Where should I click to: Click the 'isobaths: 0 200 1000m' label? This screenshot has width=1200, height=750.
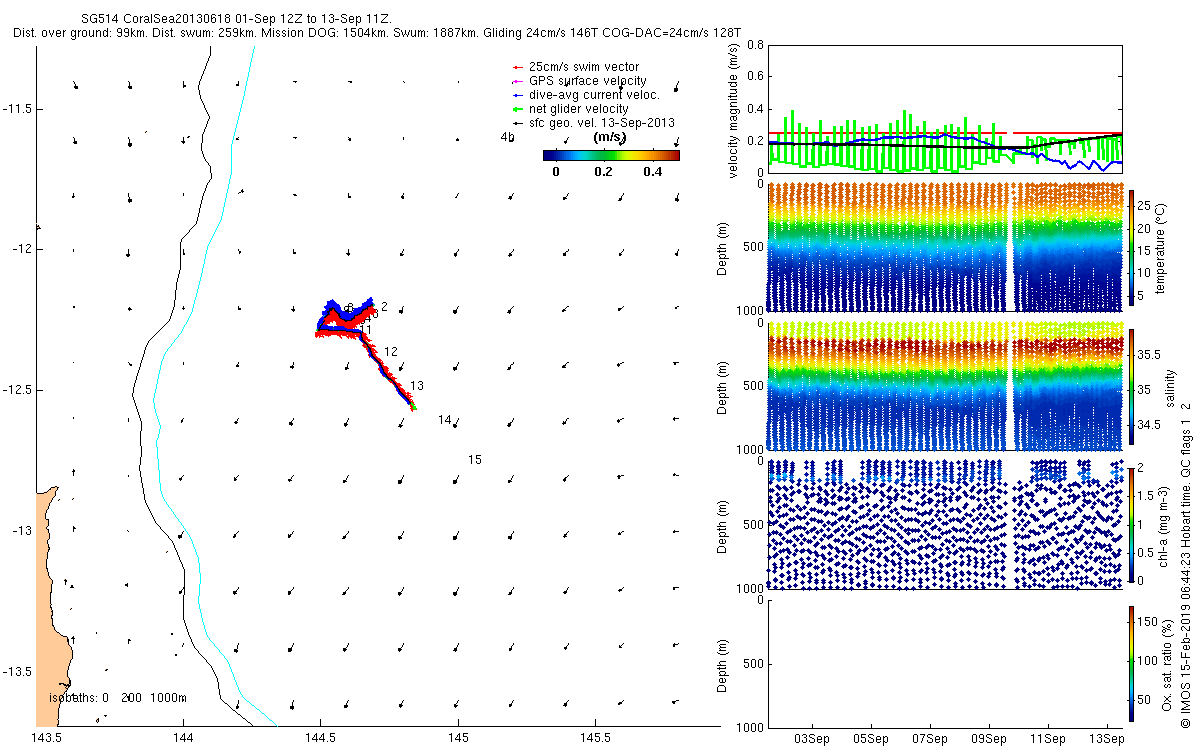(x=118, y=697)
